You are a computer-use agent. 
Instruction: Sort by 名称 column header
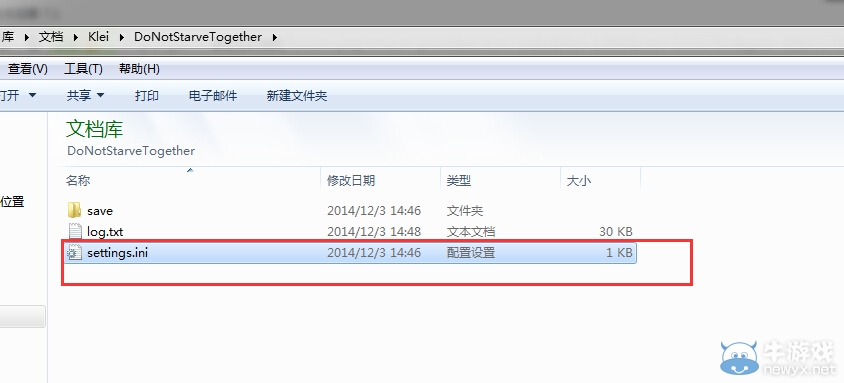78,181
